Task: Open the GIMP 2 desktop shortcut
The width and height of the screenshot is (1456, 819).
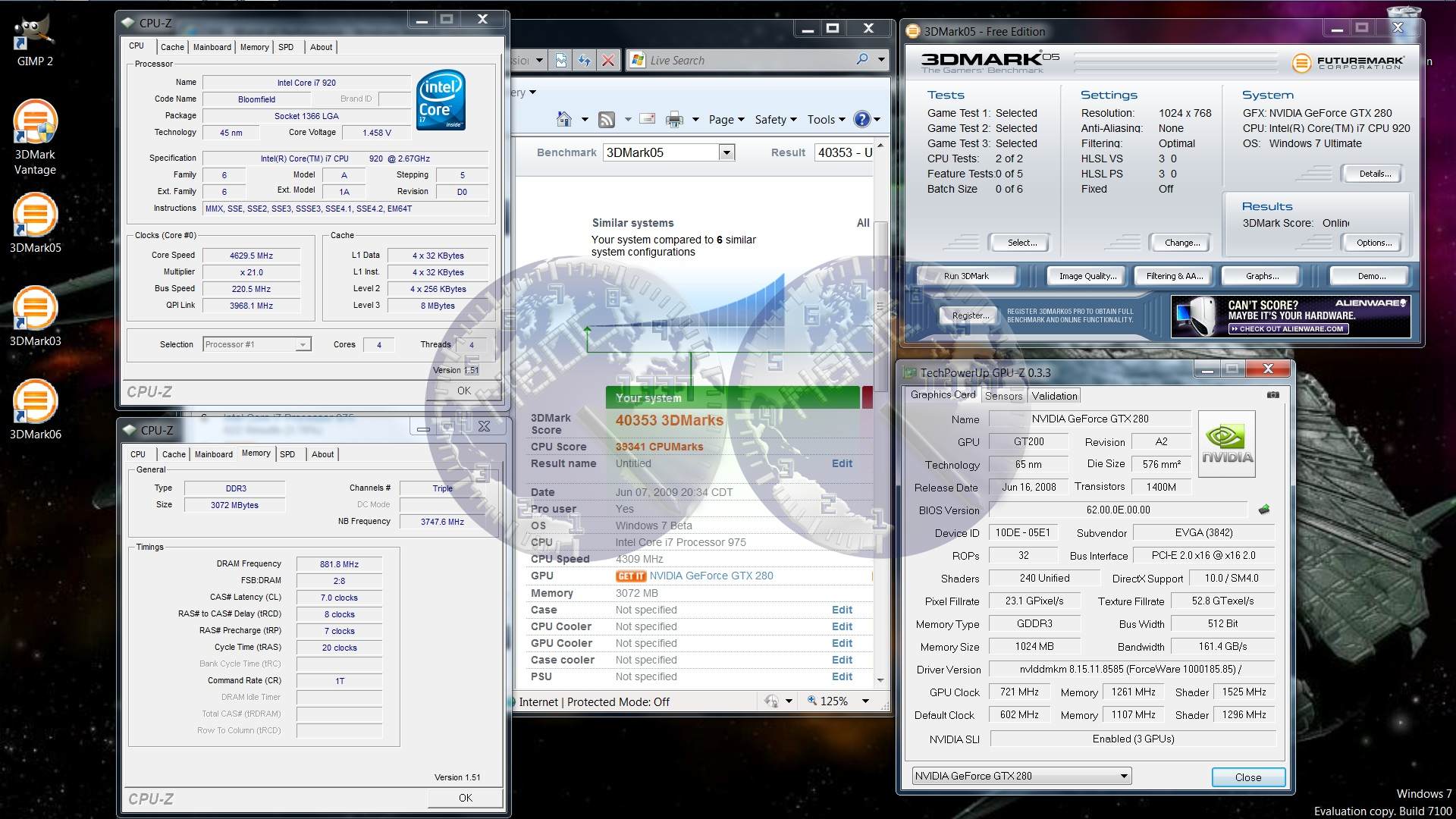Action: [35, 39]
